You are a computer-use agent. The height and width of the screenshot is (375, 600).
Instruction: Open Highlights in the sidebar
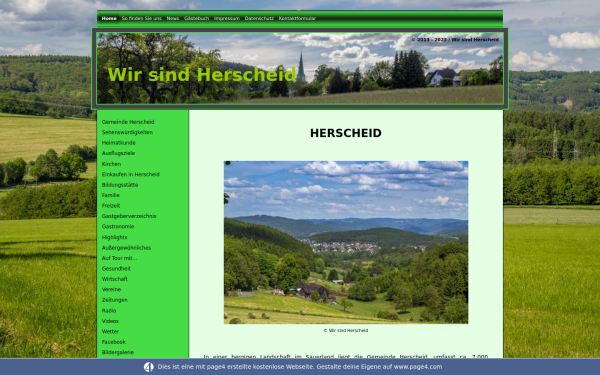coord(114,237)
